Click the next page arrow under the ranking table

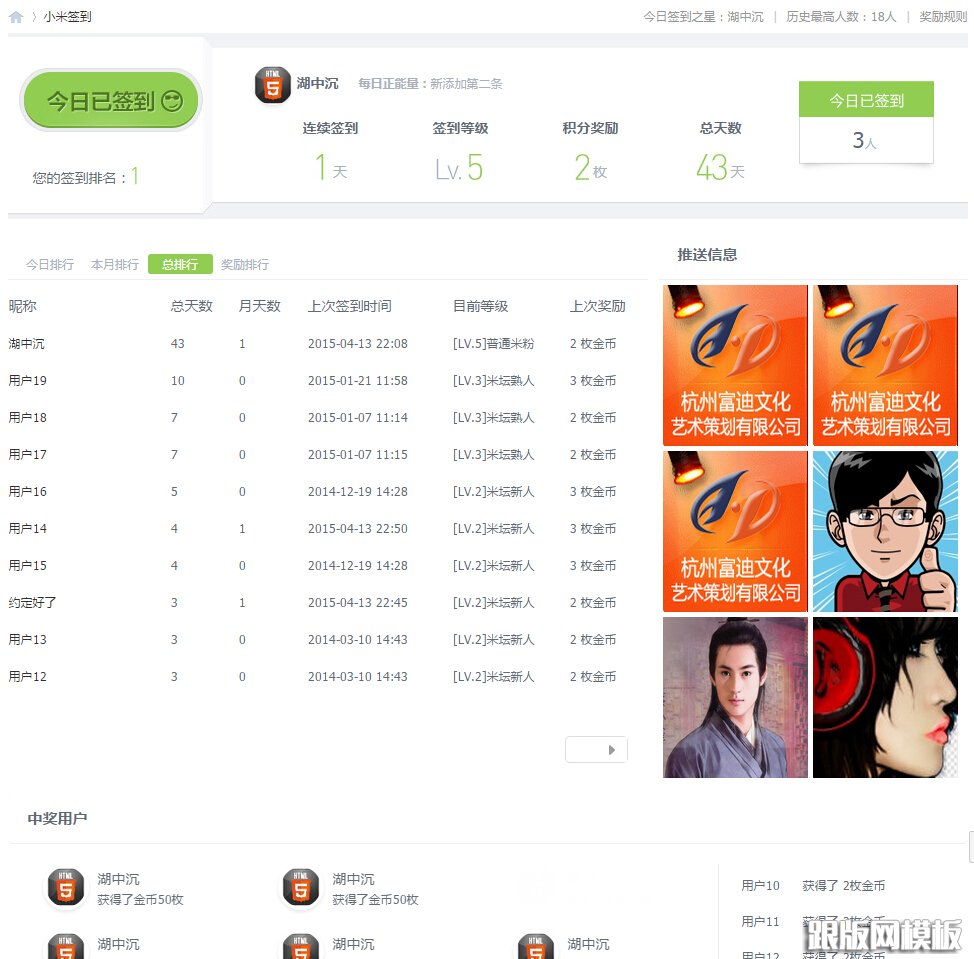(x=596, y=749)
